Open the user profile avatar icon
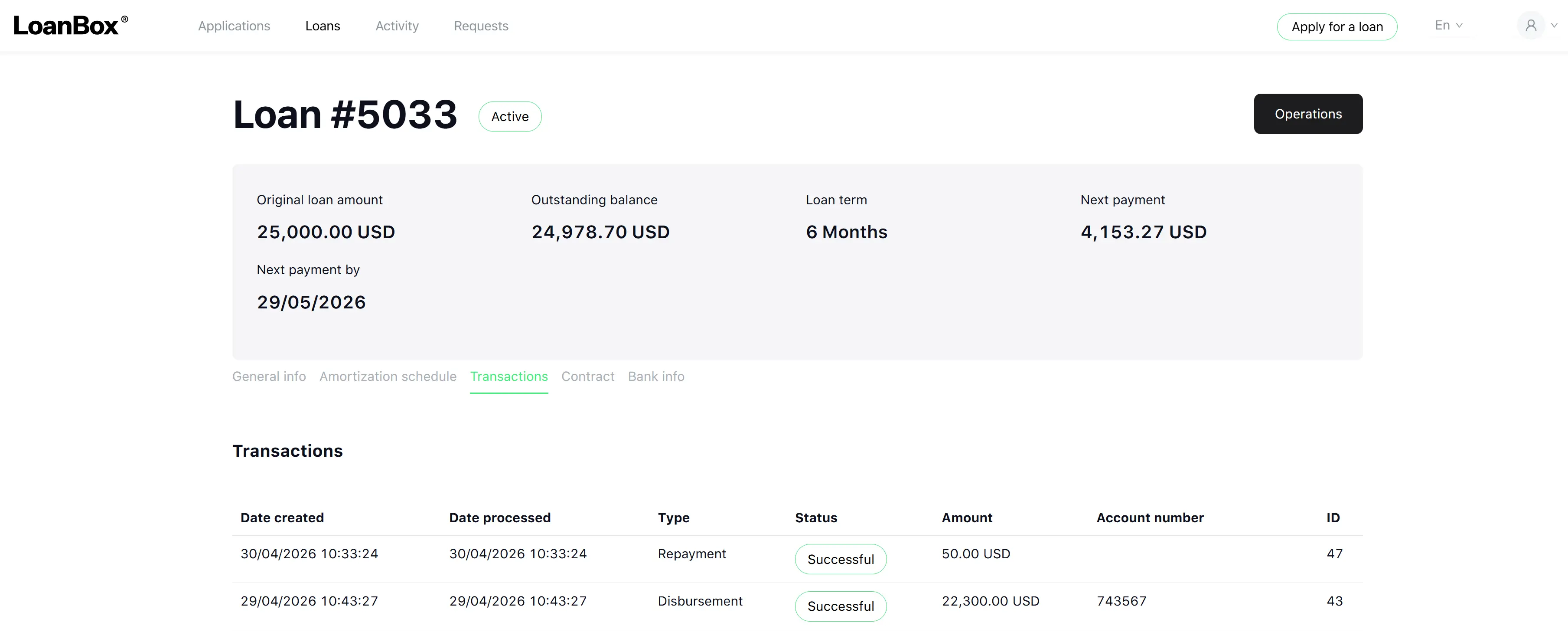This screenshot has height=642, width=1568. pyautogui.click(x=1531, y=26)
